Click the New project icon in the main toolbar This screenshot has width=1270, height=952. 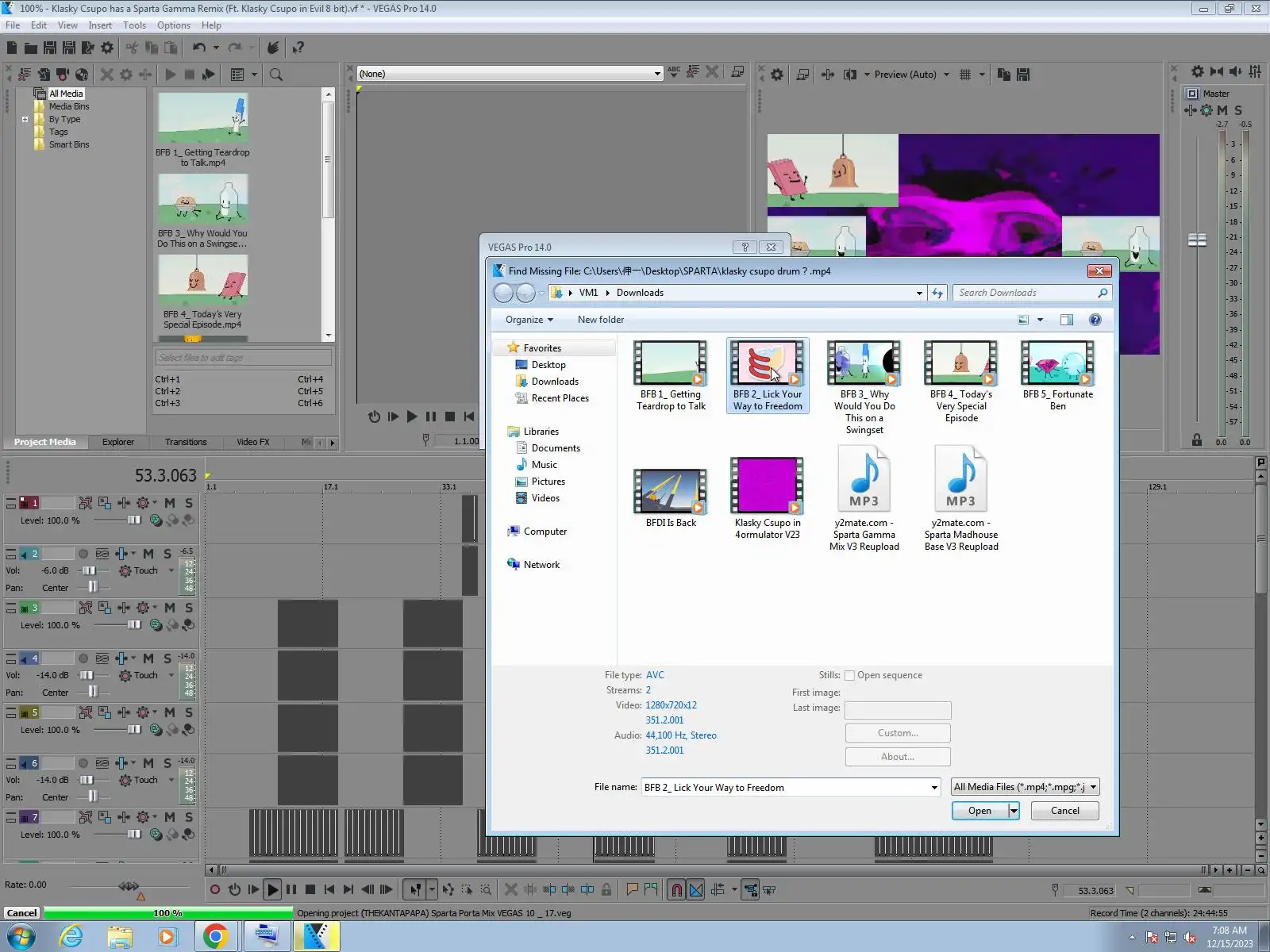click(x=12, y=48)
